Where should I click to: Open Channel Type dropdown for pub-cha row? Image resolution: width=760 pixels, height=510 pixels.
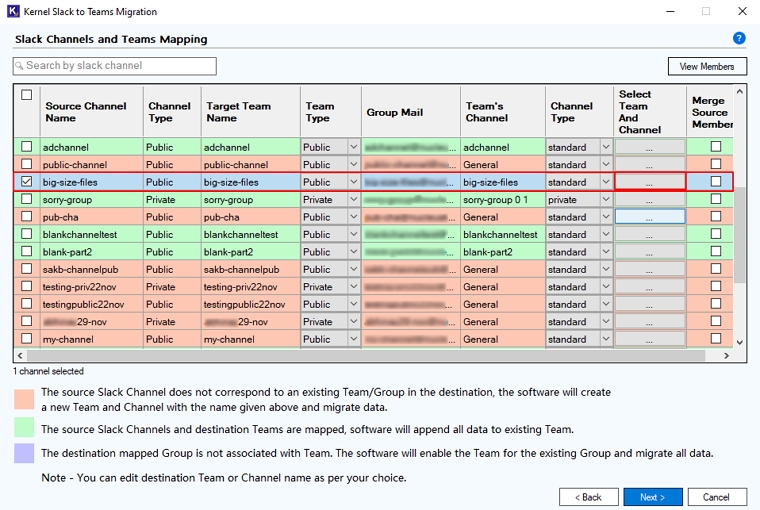click(606, 217)
